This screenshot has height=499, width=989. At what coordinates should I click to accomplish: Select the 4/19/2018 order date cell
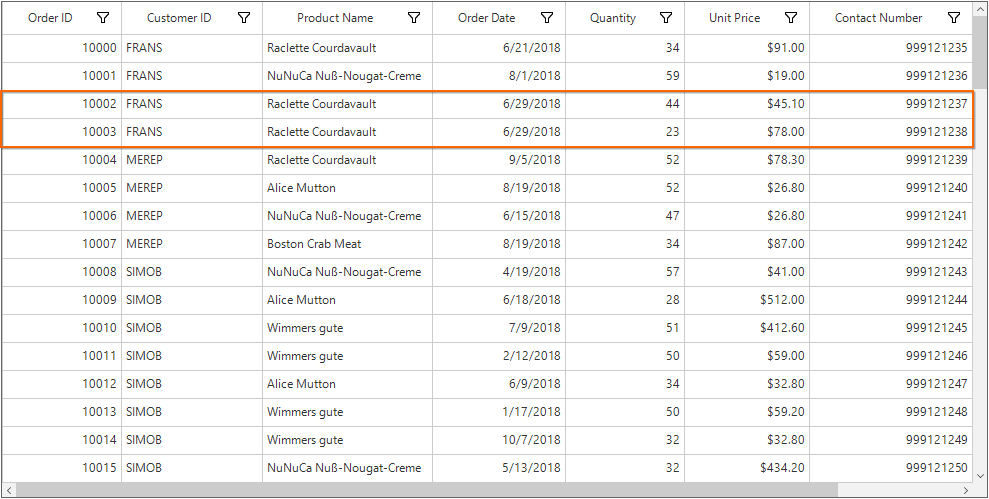click(499, 272)
